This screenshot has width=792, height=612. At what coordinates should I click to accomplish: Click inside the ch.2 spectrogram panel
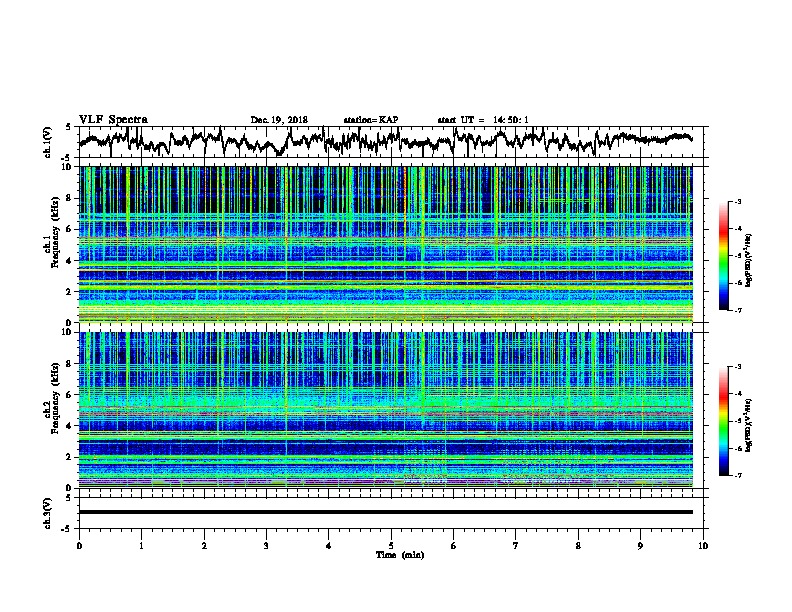[386, 410]
